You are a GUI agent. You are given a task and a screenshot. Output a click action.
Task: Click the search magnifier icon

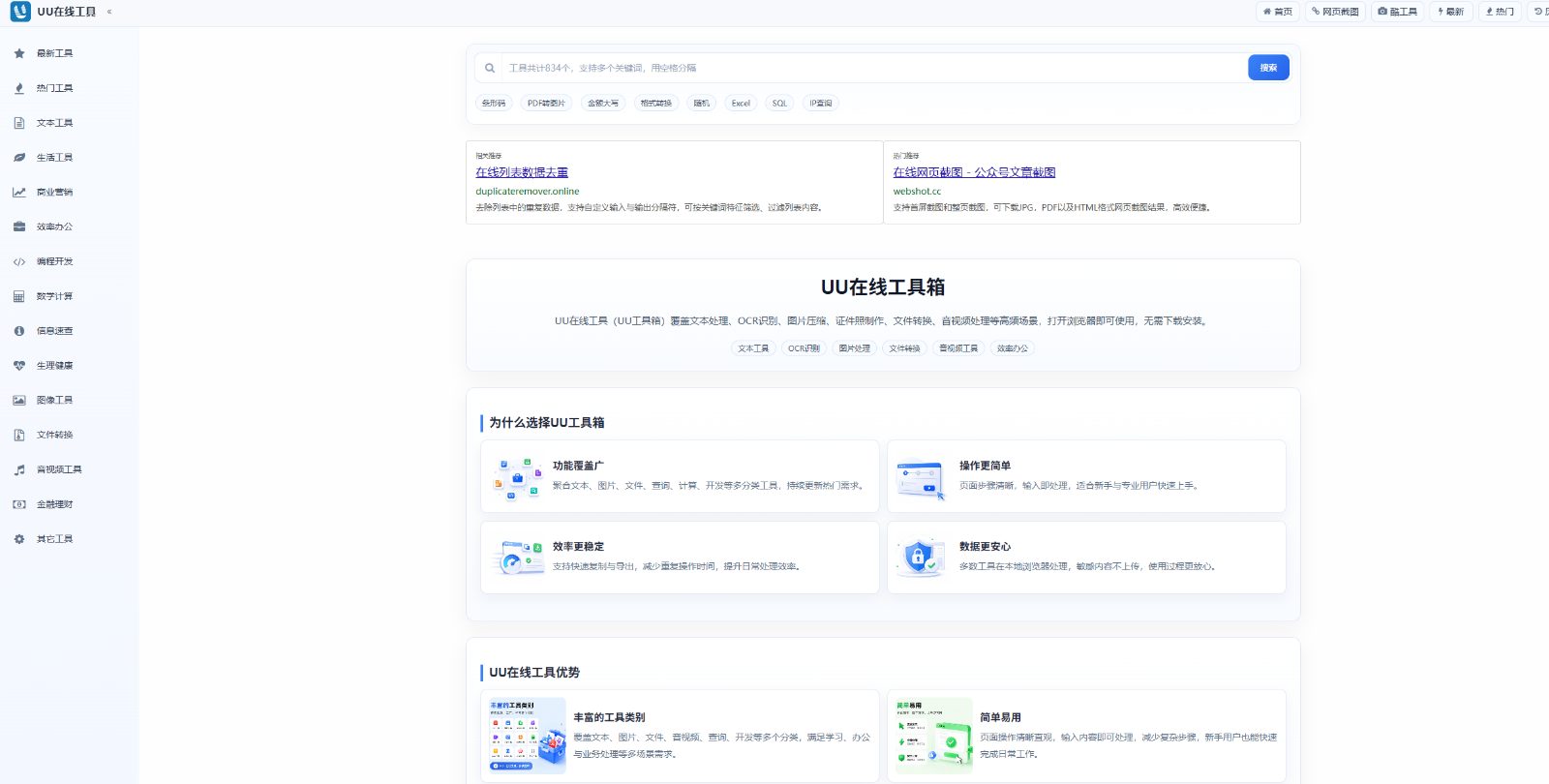tap(490, 68)
